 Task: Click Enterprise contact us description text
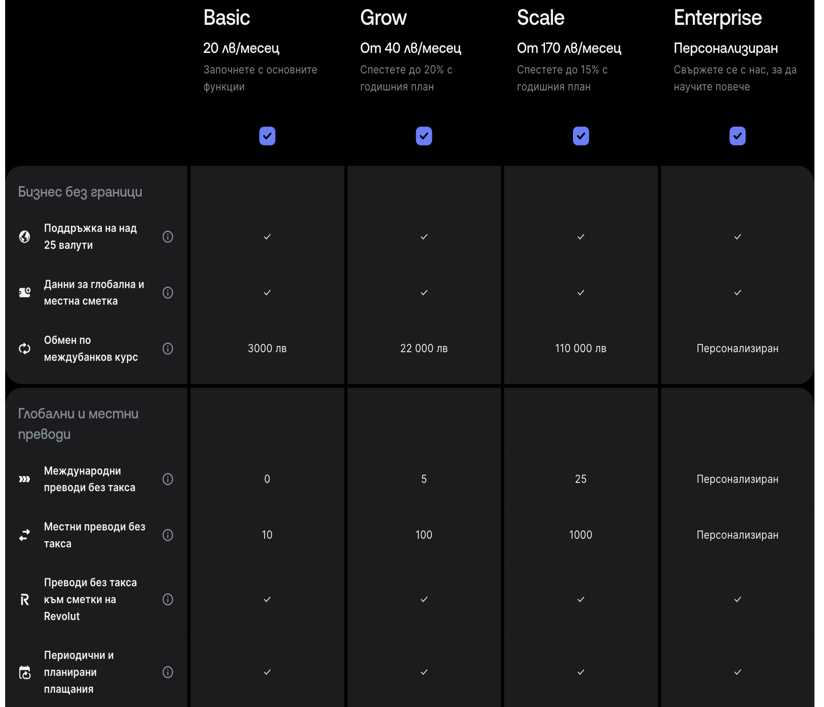(735, 78)
